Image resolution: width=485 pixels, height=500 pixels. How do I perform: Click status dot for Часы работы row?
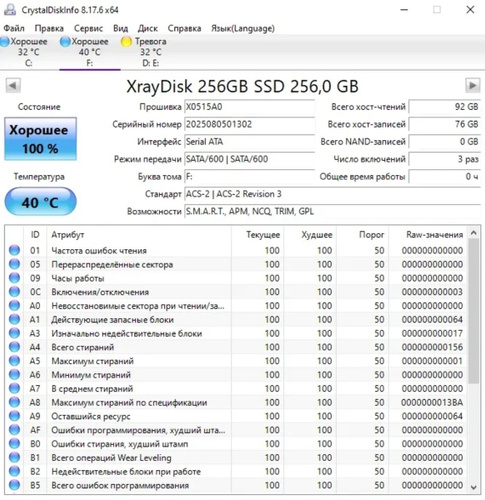coord(14,278)
